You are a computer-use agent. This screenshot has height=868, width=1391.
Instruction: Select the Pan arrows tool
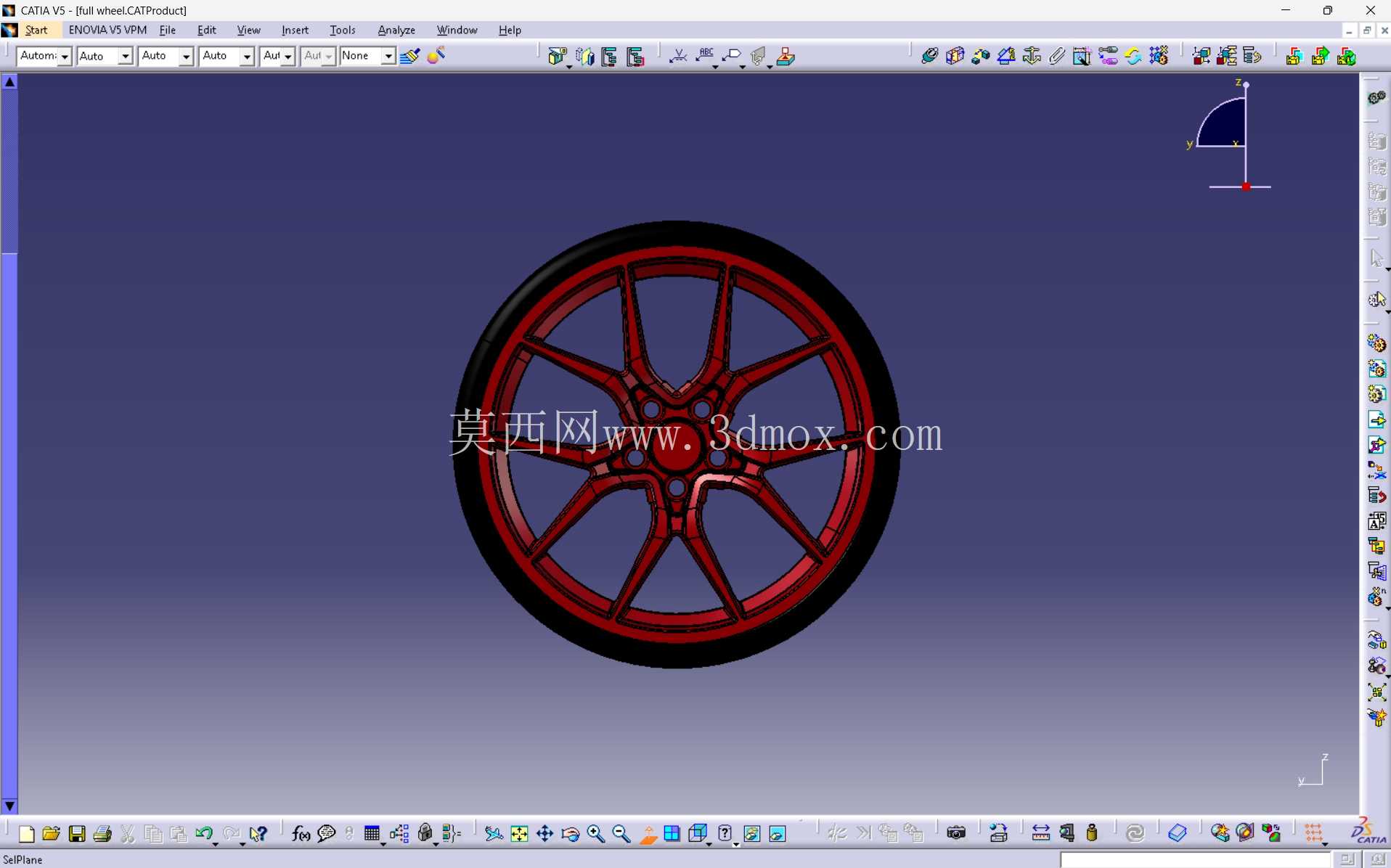pos(544,834)
